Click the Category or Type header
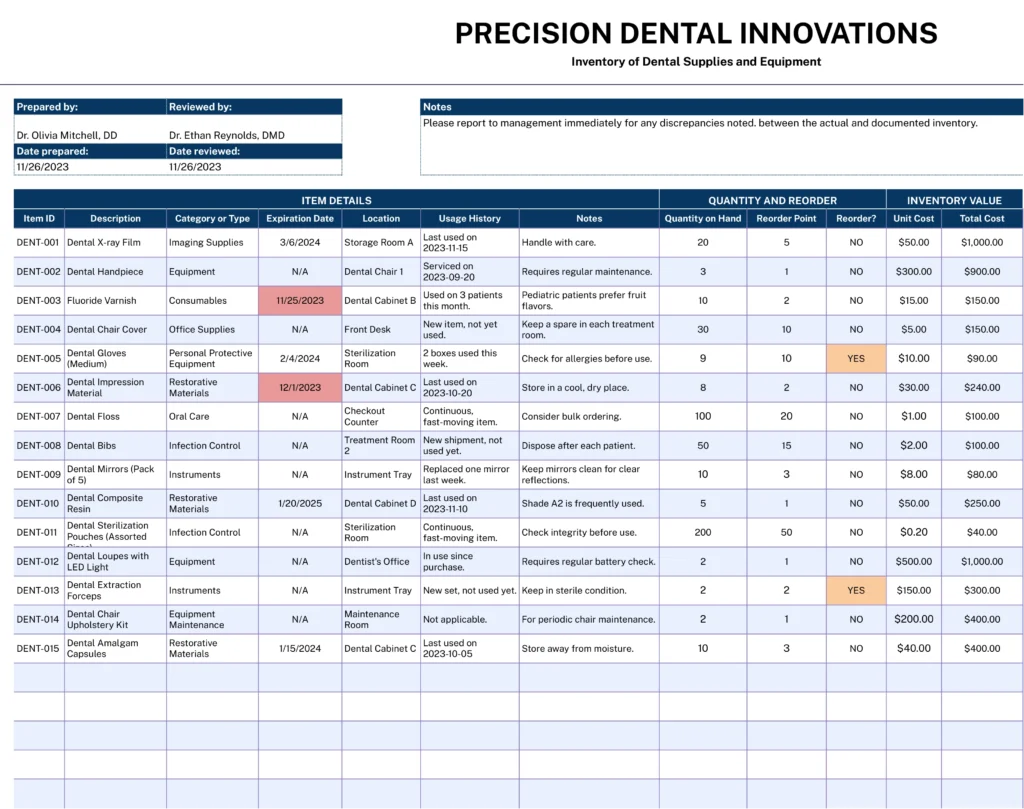 (212, 219)
